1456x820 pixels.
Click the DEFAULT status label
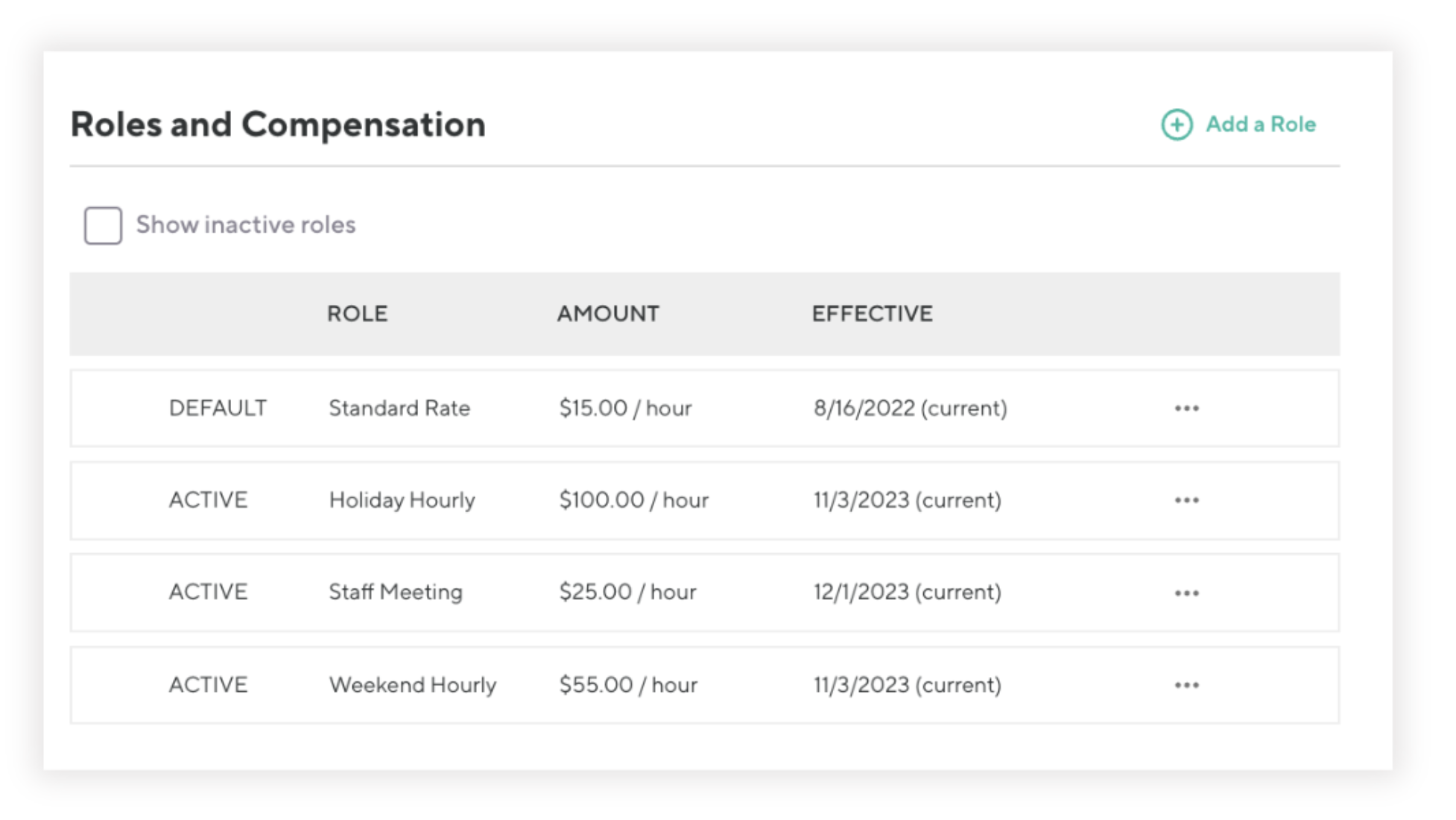pyautogui.click(x=218, y=409)
